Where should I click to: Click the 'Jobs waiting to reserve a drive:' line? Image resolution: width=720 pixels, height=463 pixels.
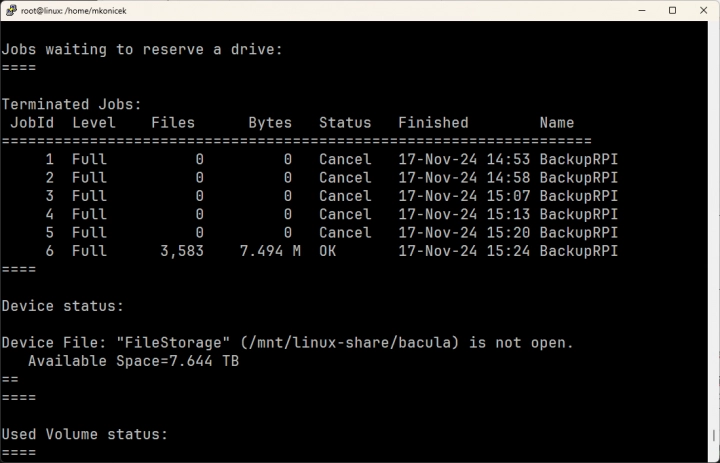pos(142,49)
